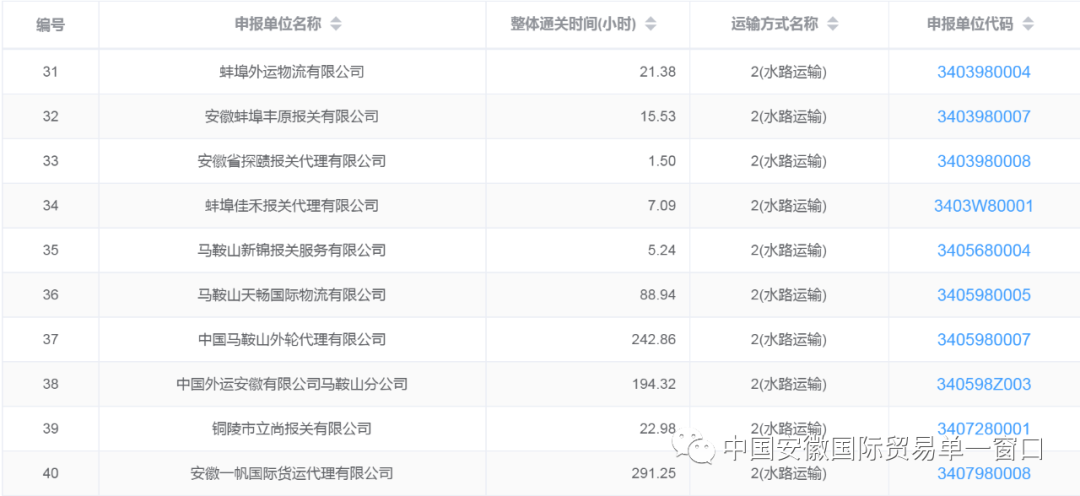
Task: Click clearance time value 88.94
Action: [658, 295]
